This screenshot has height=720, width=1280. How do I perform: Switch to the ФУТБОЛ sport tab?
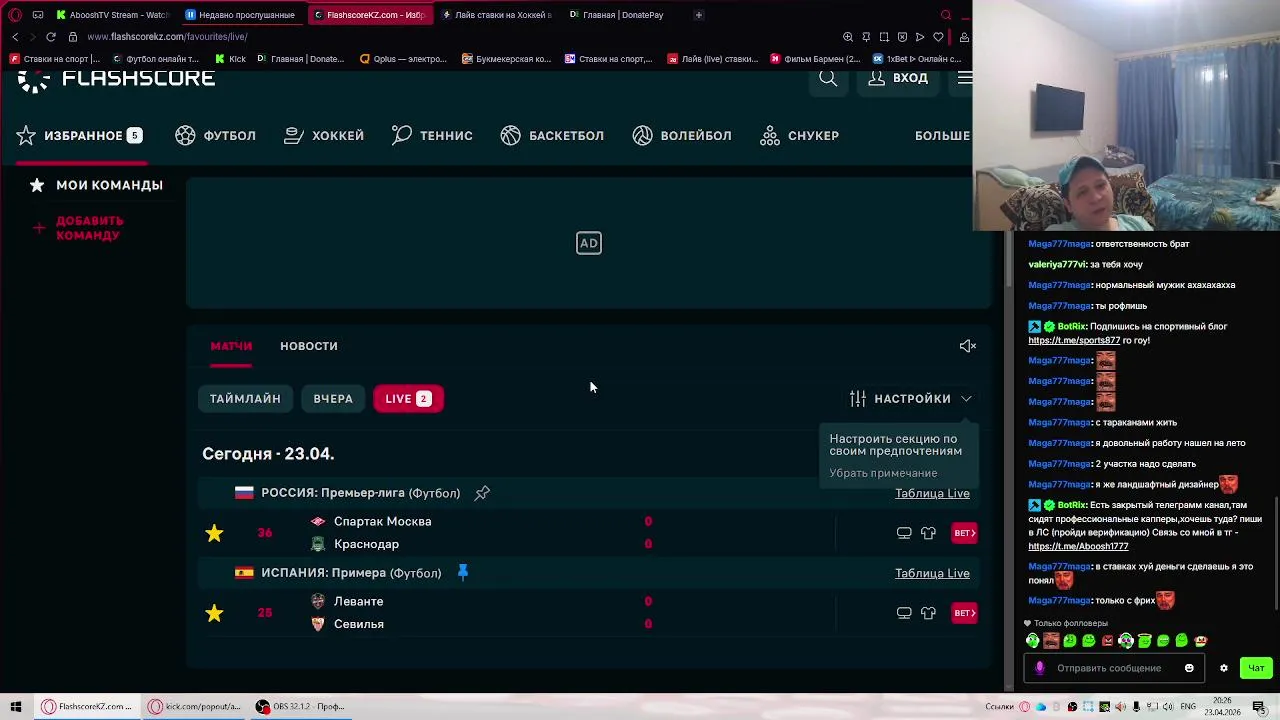(215, 135)
